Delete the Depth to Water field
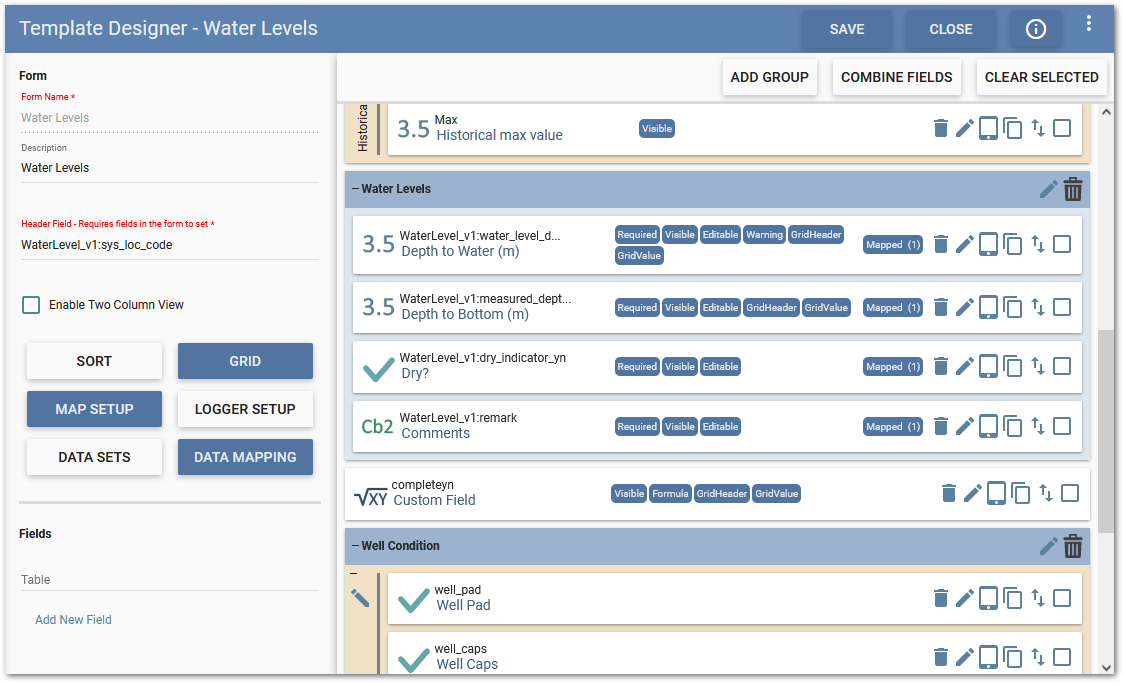1123x683 pixels. coord(941,244)
